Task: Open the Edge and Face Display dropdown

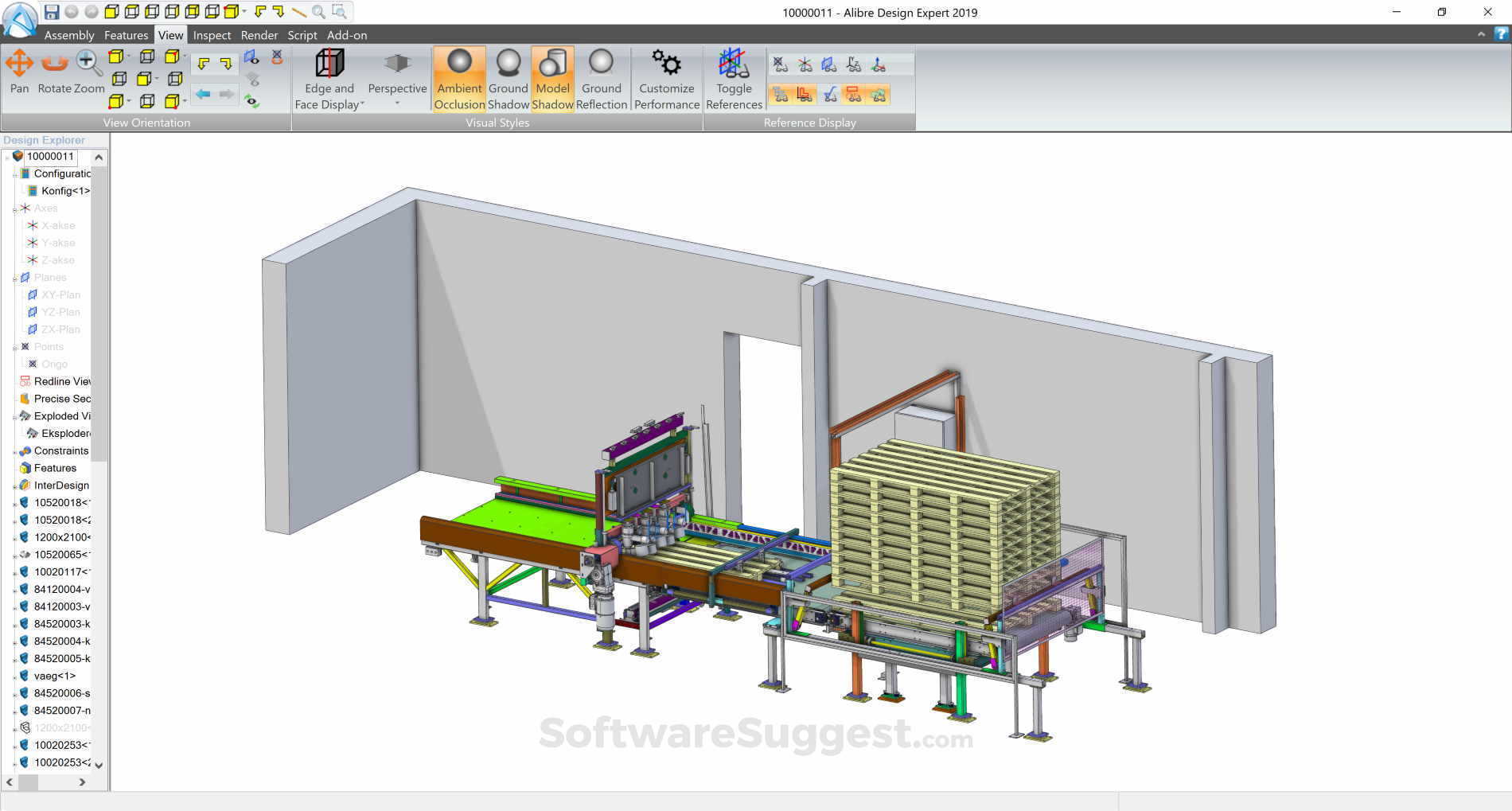Action: [x=362, y=104]
